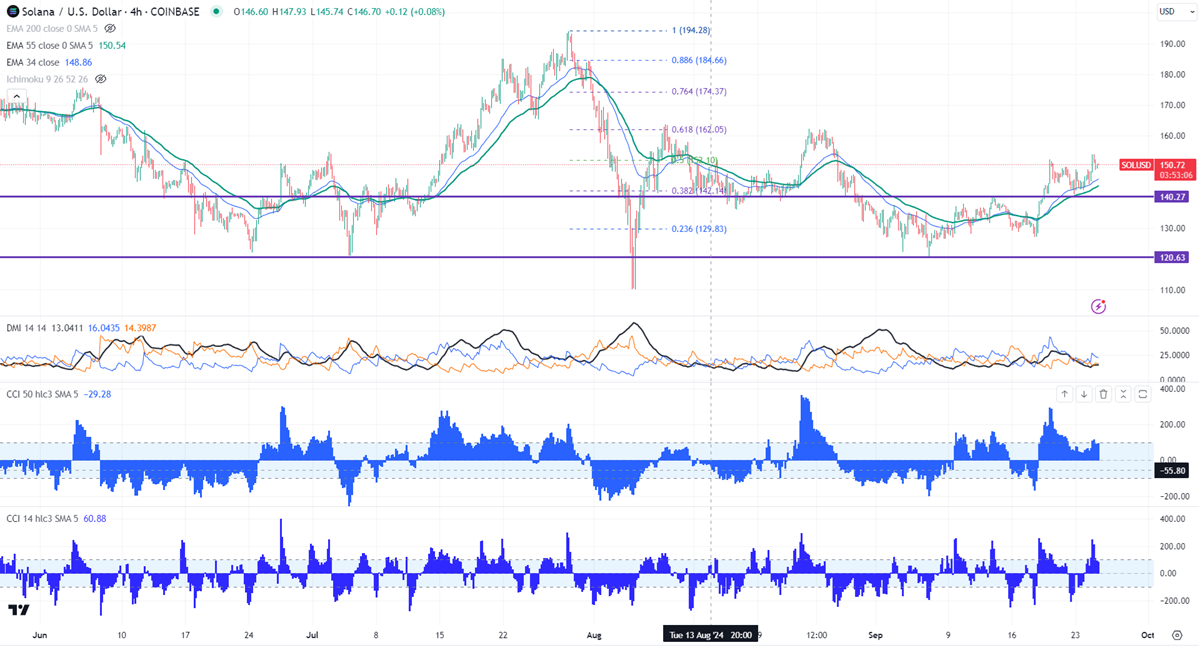The width and height of the screenshot is (1199, 646).
Task: Maximize the CCI 50 pane
Action: 1142,394
